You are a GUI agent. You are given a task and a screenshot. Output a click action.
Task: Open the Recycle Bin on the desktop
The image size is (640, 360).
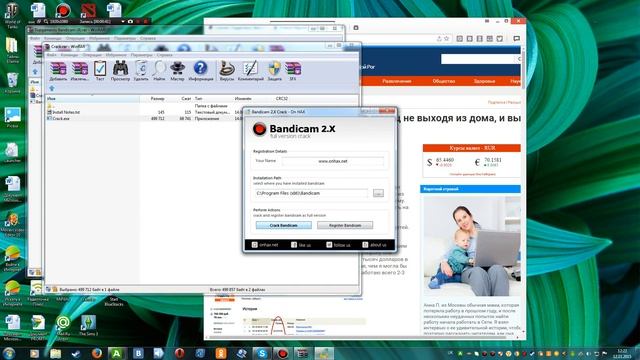click(13, 83)
